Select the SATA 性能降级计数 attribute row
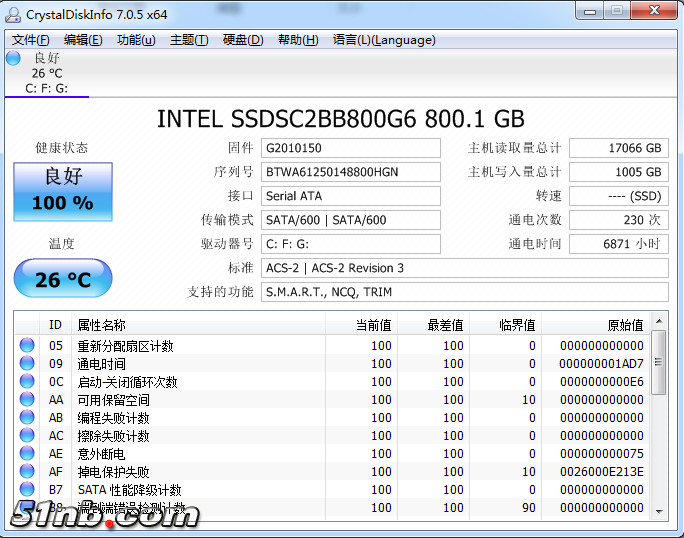This screenshot has width=684, height=538. 332,489
